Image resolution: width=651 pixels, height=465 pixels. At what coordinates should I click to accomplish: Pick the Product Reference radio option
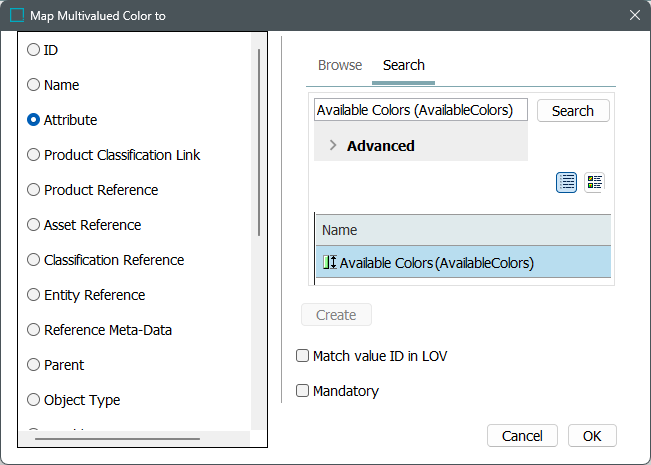33,190
